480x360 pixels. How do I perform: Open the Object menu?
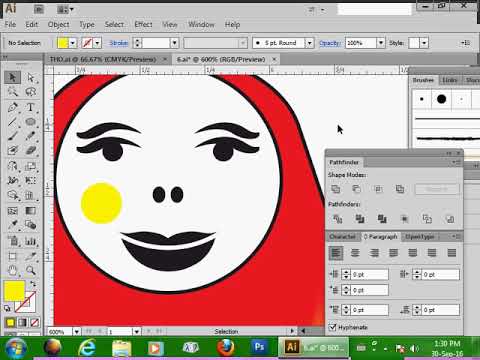point(58,25)
